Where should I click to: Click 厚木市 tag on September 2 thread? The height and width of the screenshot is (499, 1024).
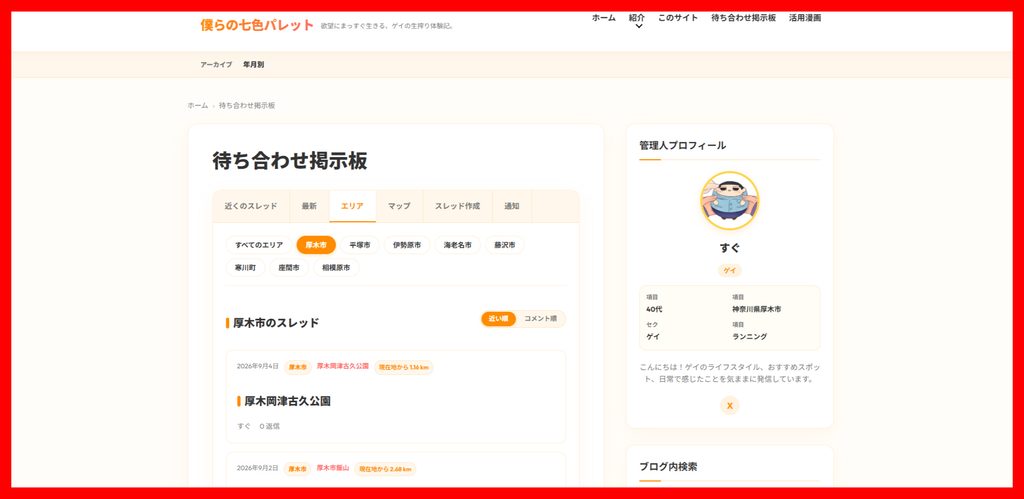pos(297,469)
